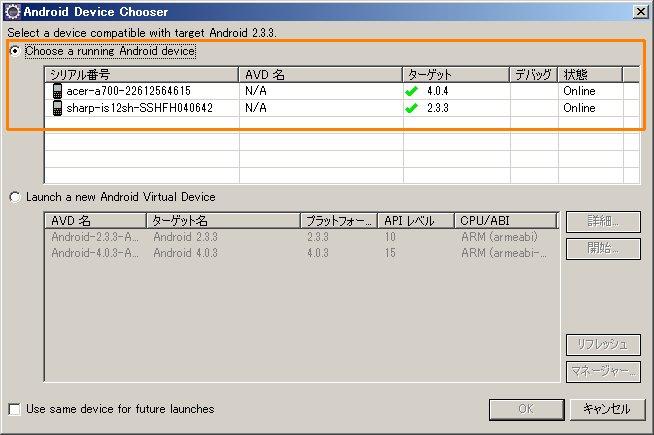
Task: Click 'ARM (armeabi-...' cell
Action: click(504, 253)
